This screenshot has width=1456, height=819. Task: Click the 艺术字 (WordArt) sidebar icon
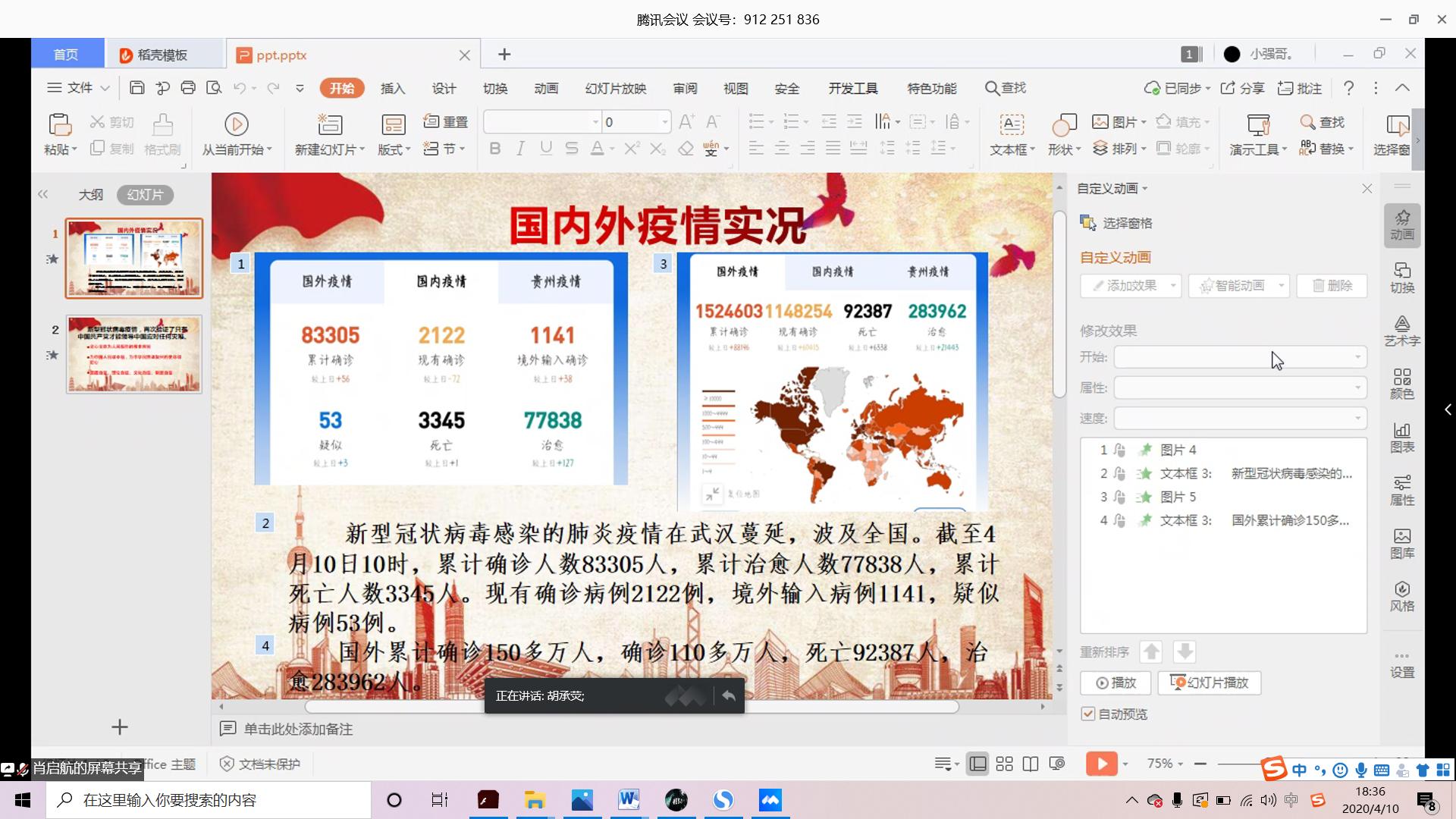pyautogui.click(x=1401, y=331)
